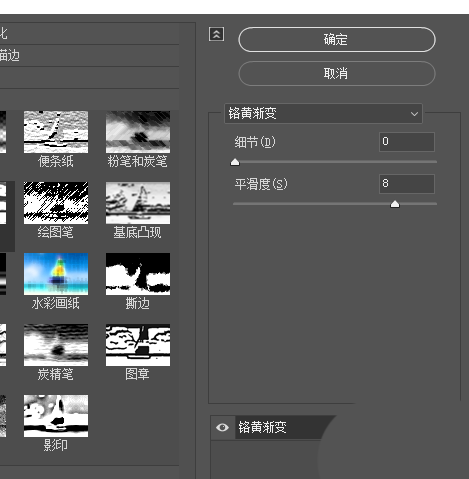Select the 铬黄渐变 effect layer row

(x=273, y=427)
